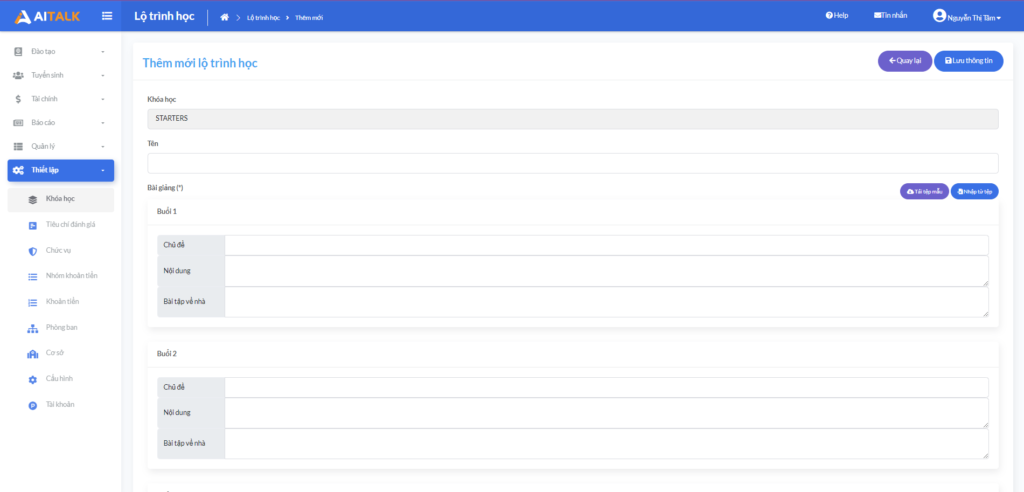Open Chức vụ in the sidebar

click(x=59, y=250)
